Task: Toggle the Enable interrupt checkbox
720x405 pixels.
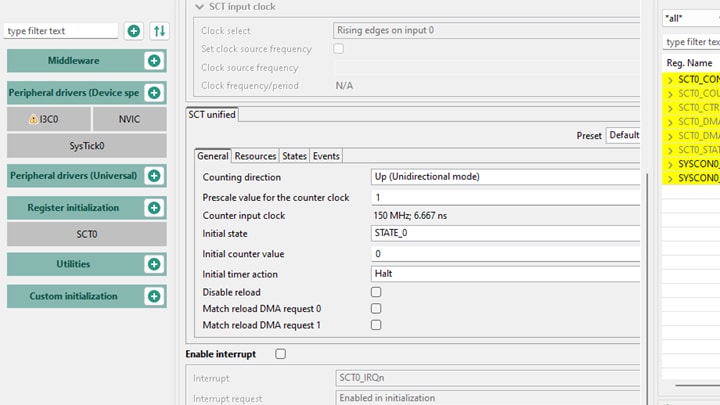Action: [280, 354]
